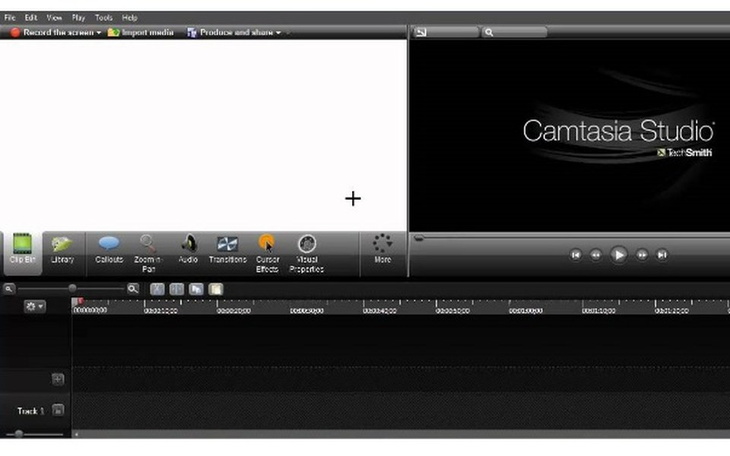Select the Zoom-n-Pan tool
This screenshot has width=730, height=456.
click(148, 249)
